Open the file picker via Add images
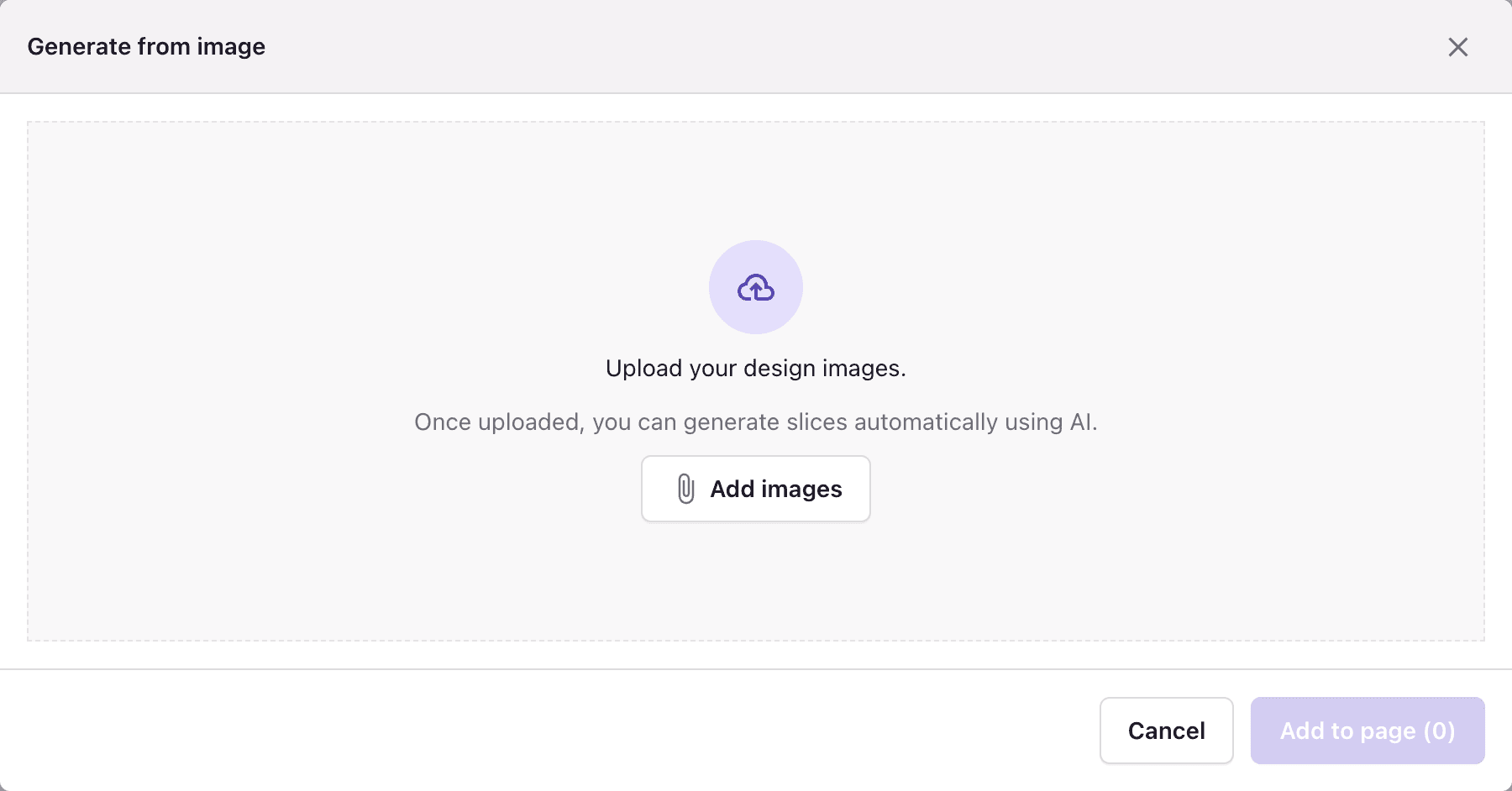The image size is (1512, 791). pyautogui.click(x=754, y=488)
